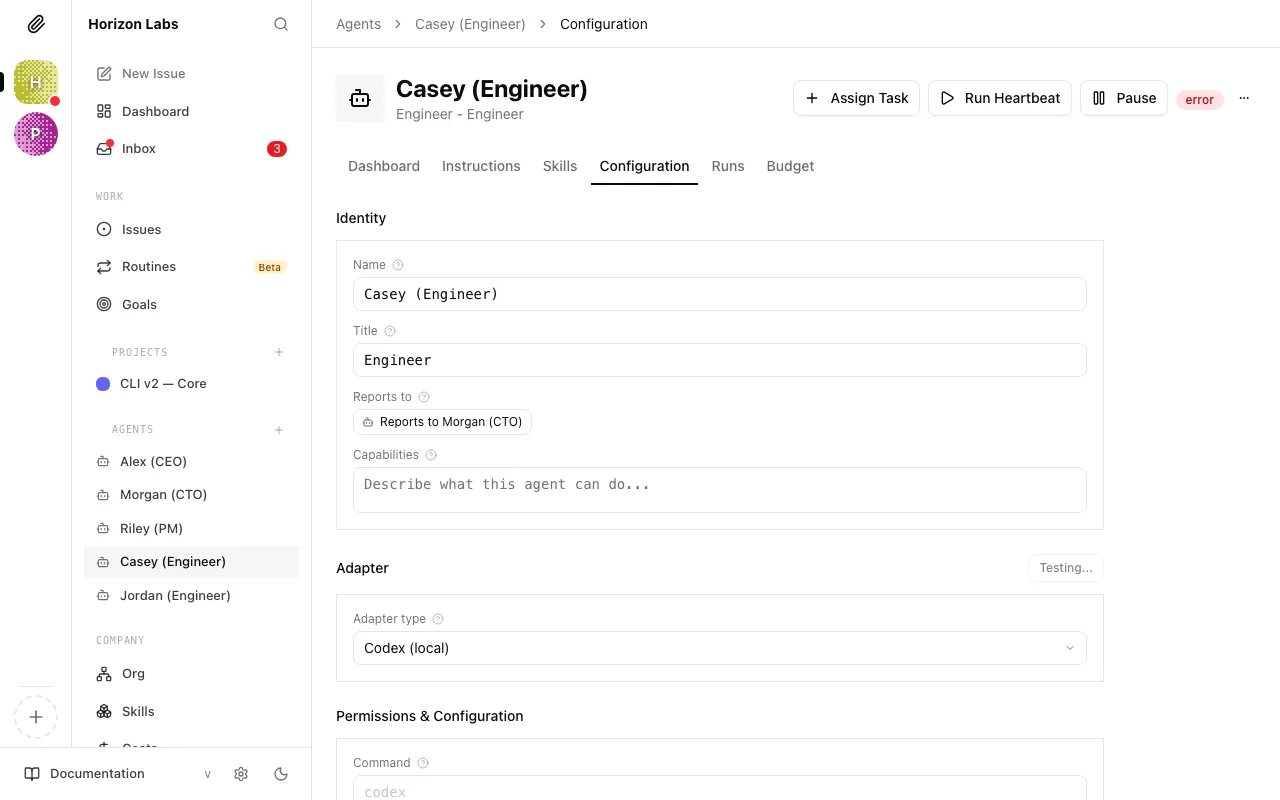Open the three-dot more options menu
The image size is (1280, 800).
(1244, 98)
